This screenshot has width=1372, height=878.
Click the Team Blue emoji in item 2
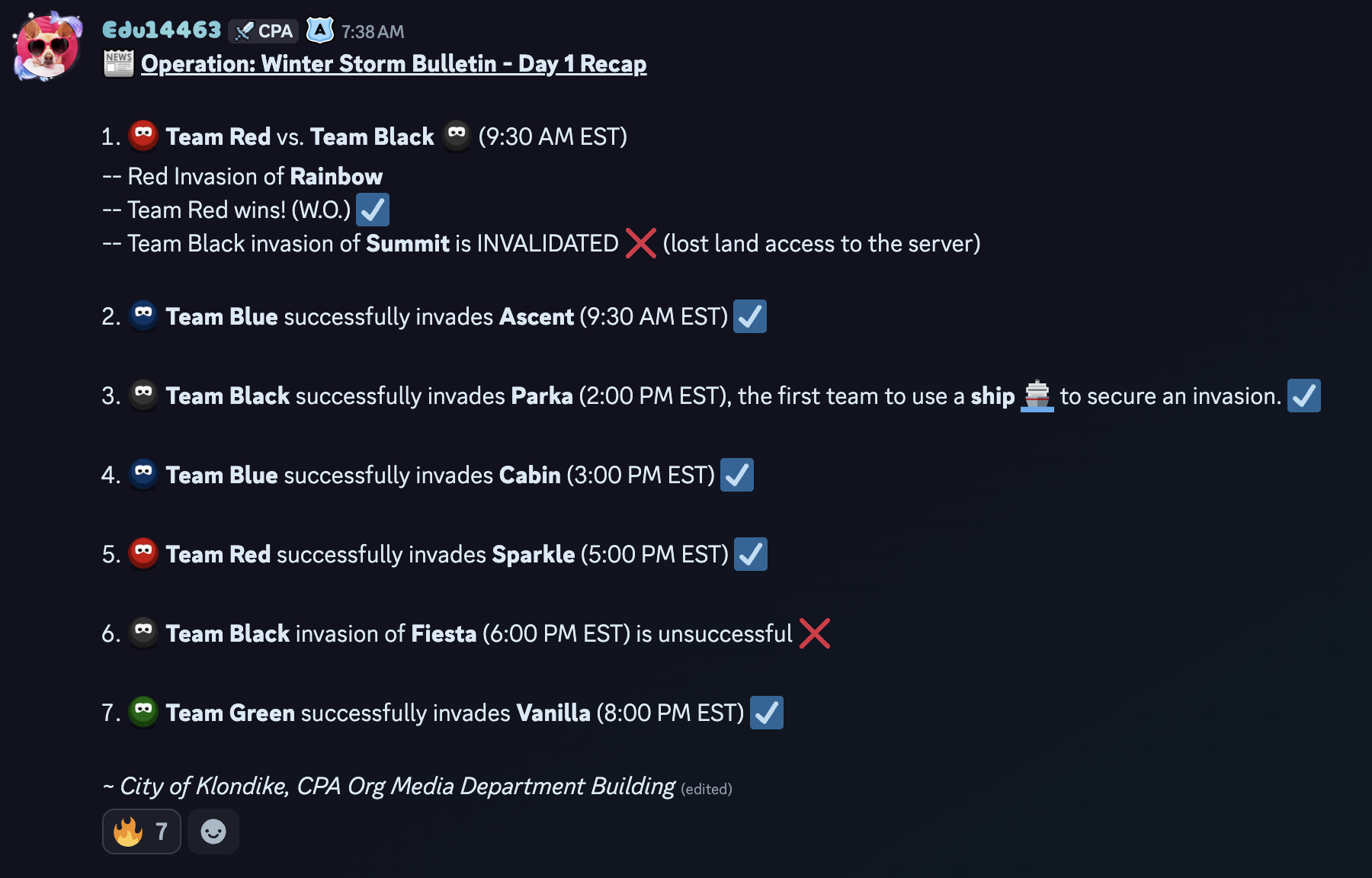[143, 316]
